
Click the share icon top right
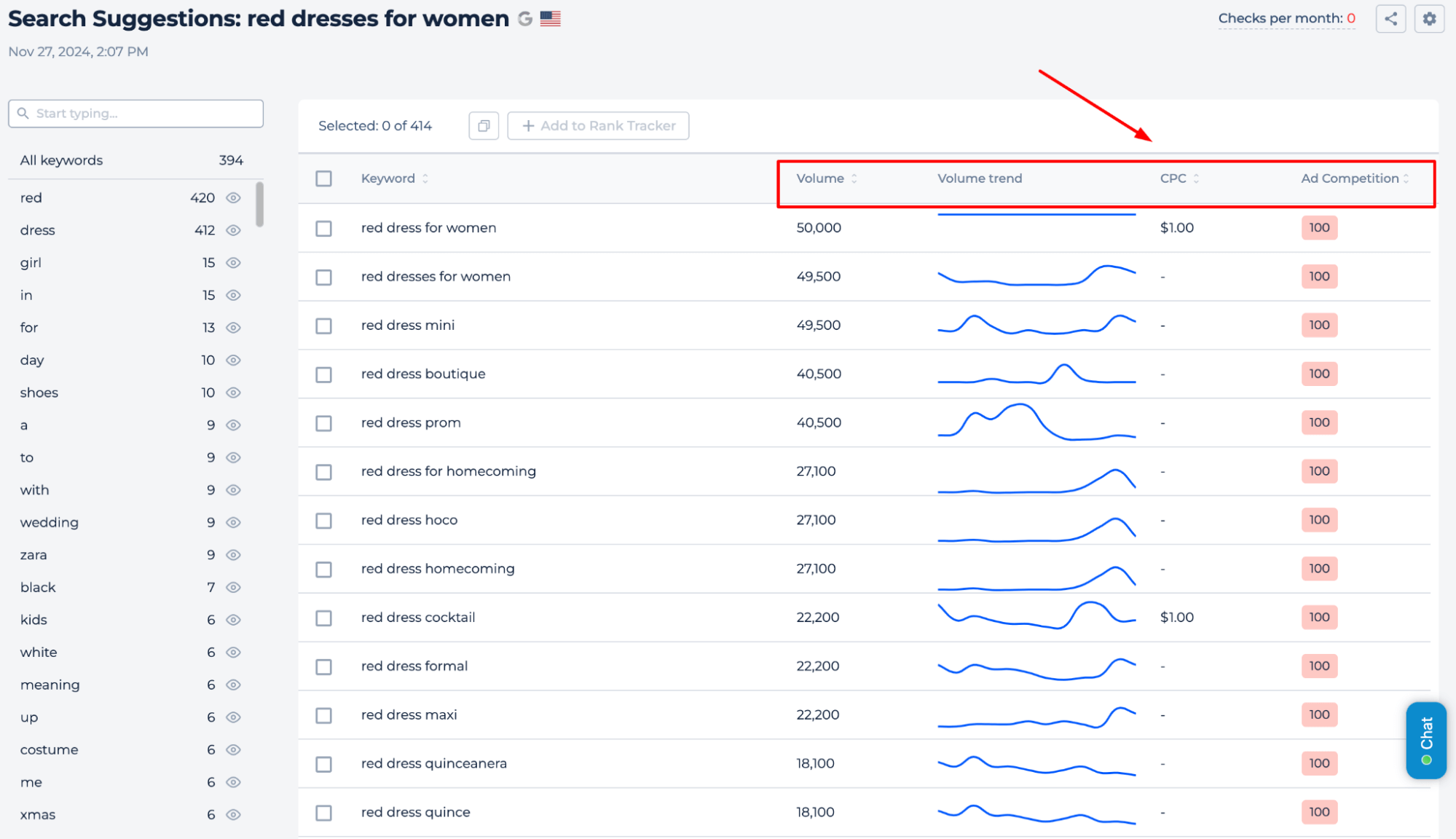pyautogui.click(x=1391, y=18)
